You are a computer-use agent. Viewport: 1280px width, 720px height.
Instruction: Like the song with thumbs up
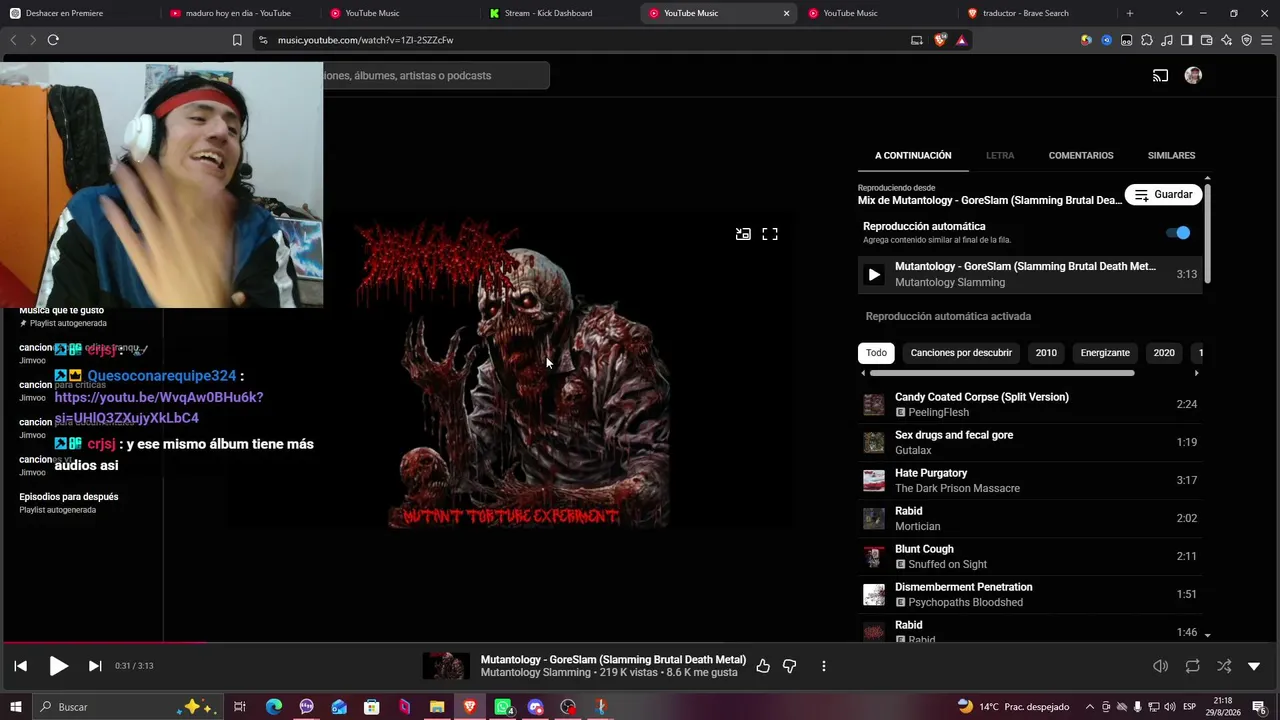click(763, 666)
